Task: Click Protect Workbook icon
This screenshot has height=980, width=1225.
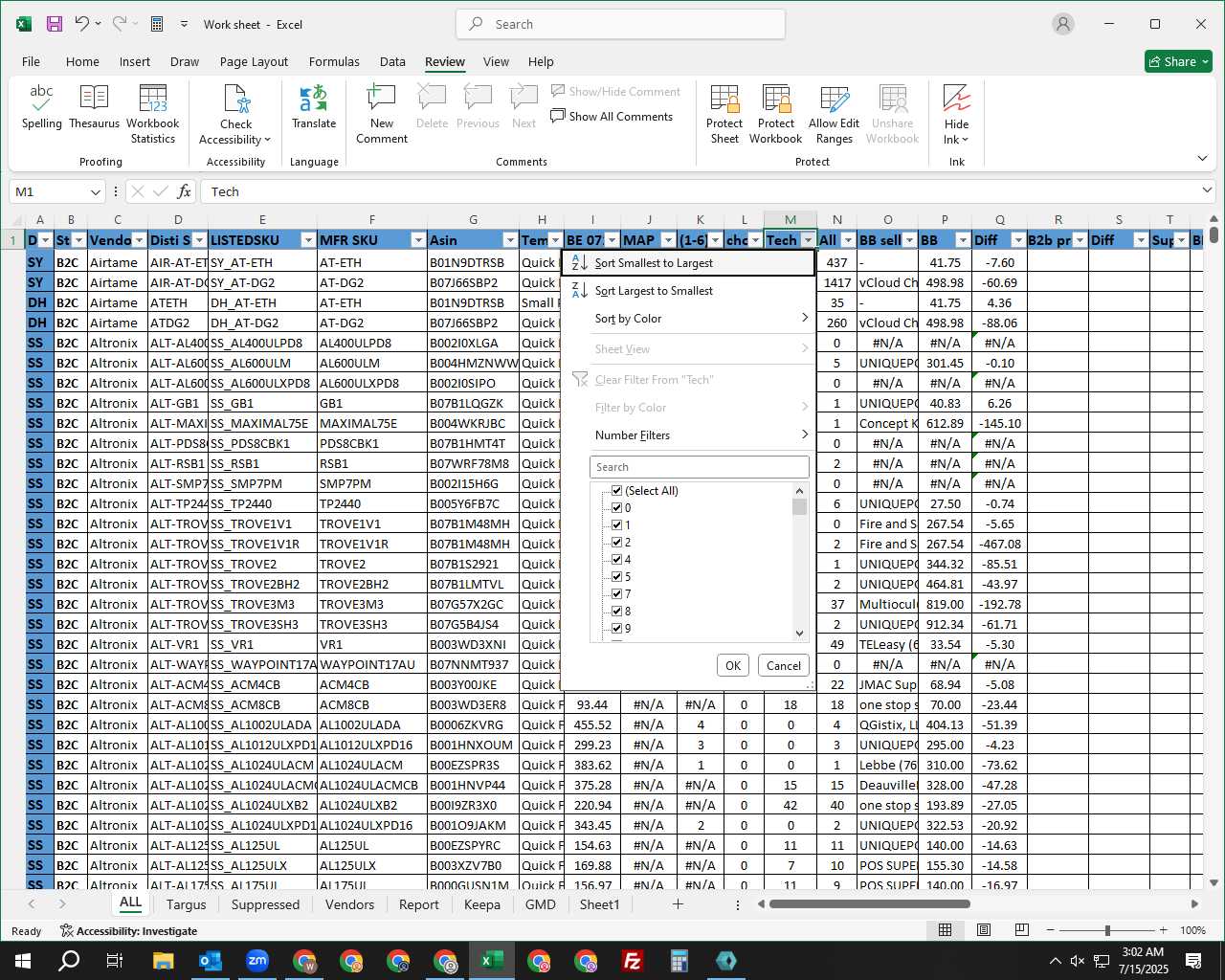Action: pos(776,115)
